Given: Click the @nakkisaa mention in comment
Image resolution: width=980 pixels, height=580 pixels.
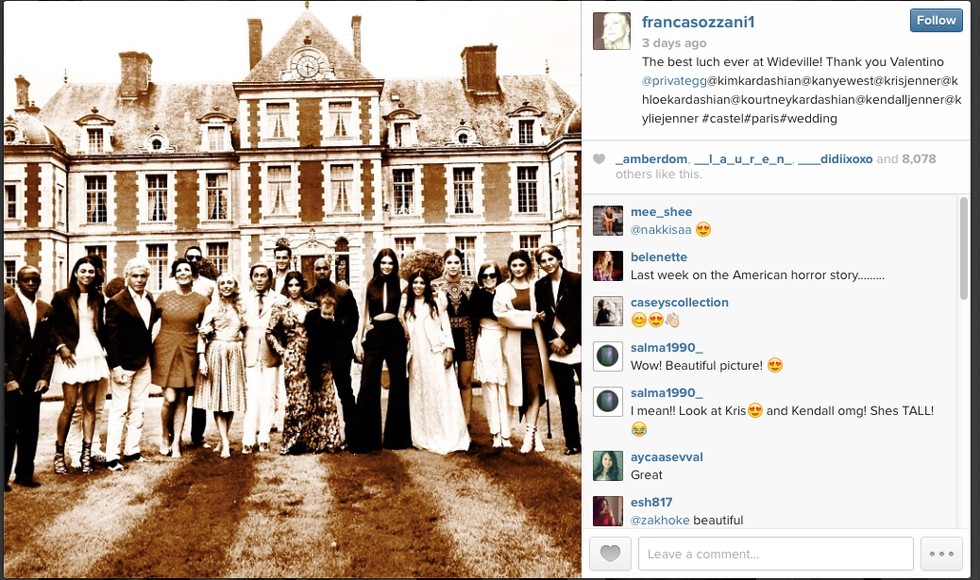Looking at the screenshot, I should pos(661,229).
